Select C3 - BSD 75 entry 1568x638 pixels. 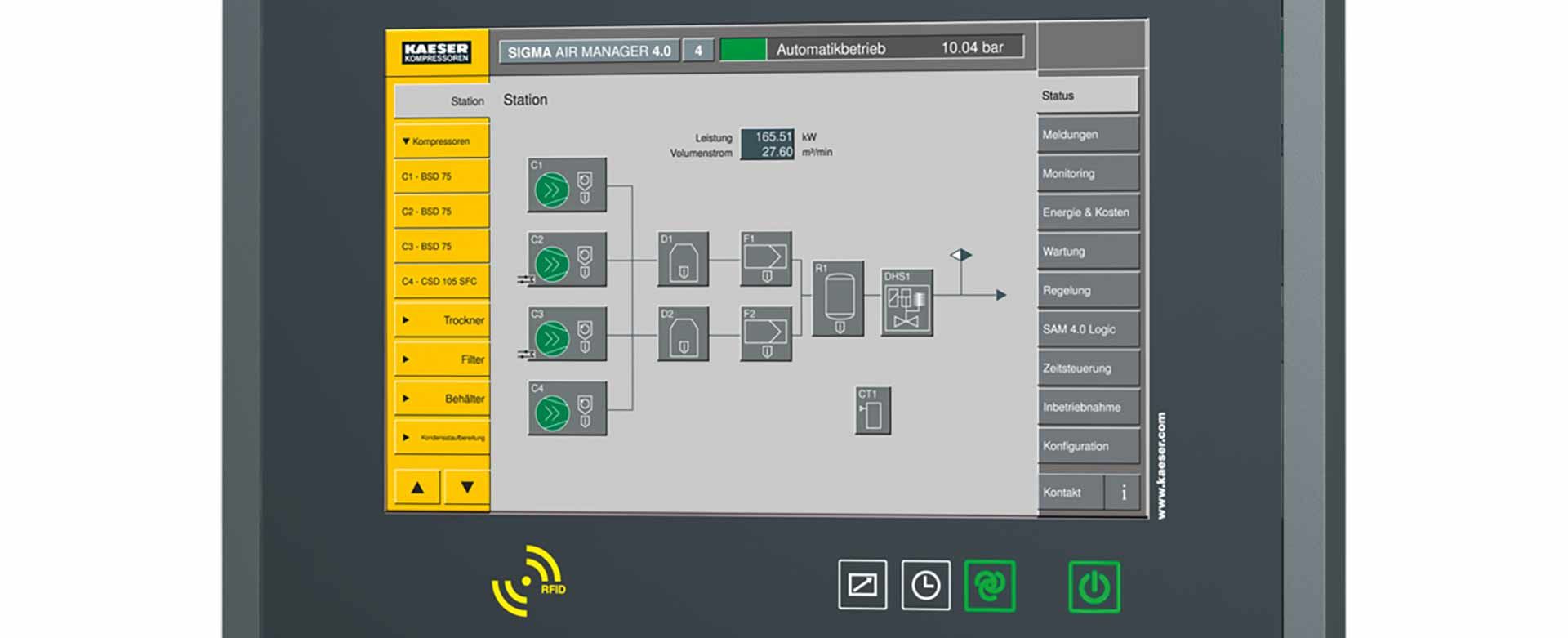[442, 246]
